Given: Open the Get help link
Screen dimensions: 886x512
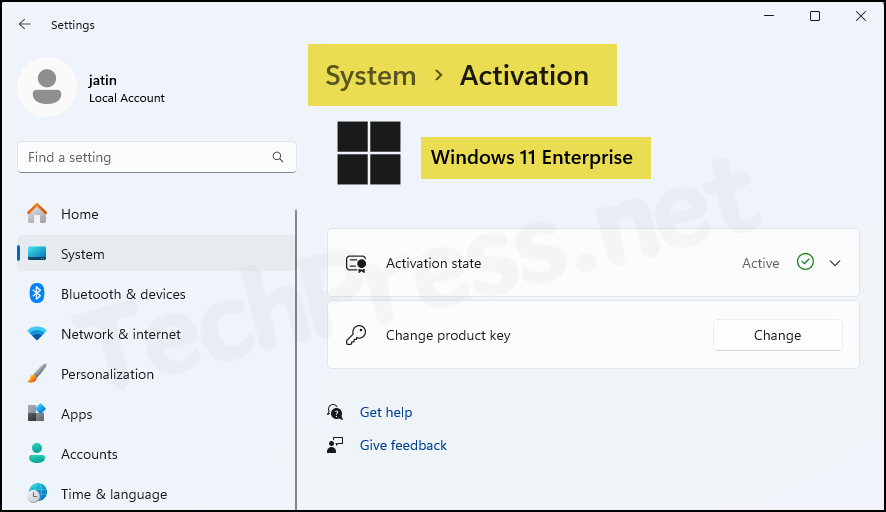Looking at the screenshot, I should (386, 412).
